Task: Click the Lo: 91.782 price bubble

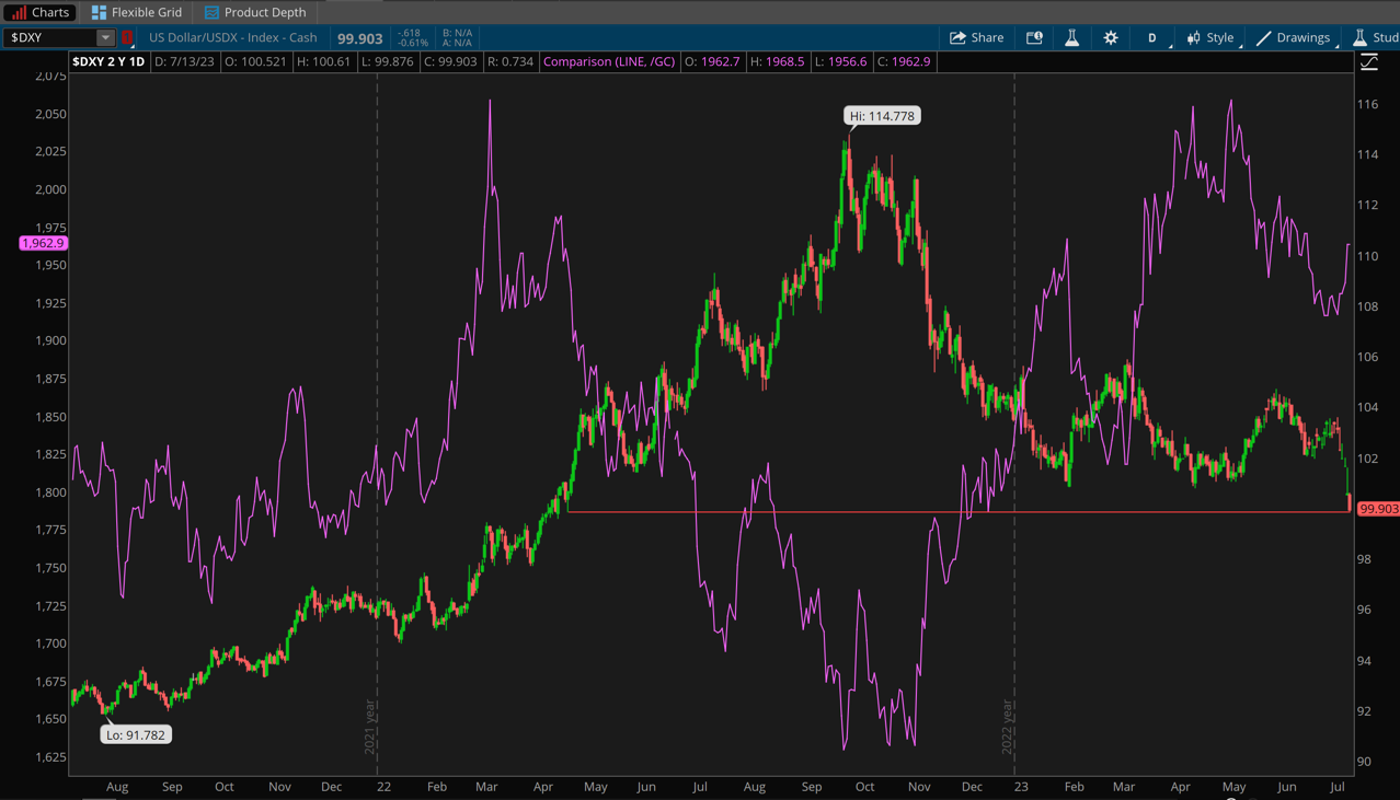Action: pyautogui.click(x=136, y=735)
